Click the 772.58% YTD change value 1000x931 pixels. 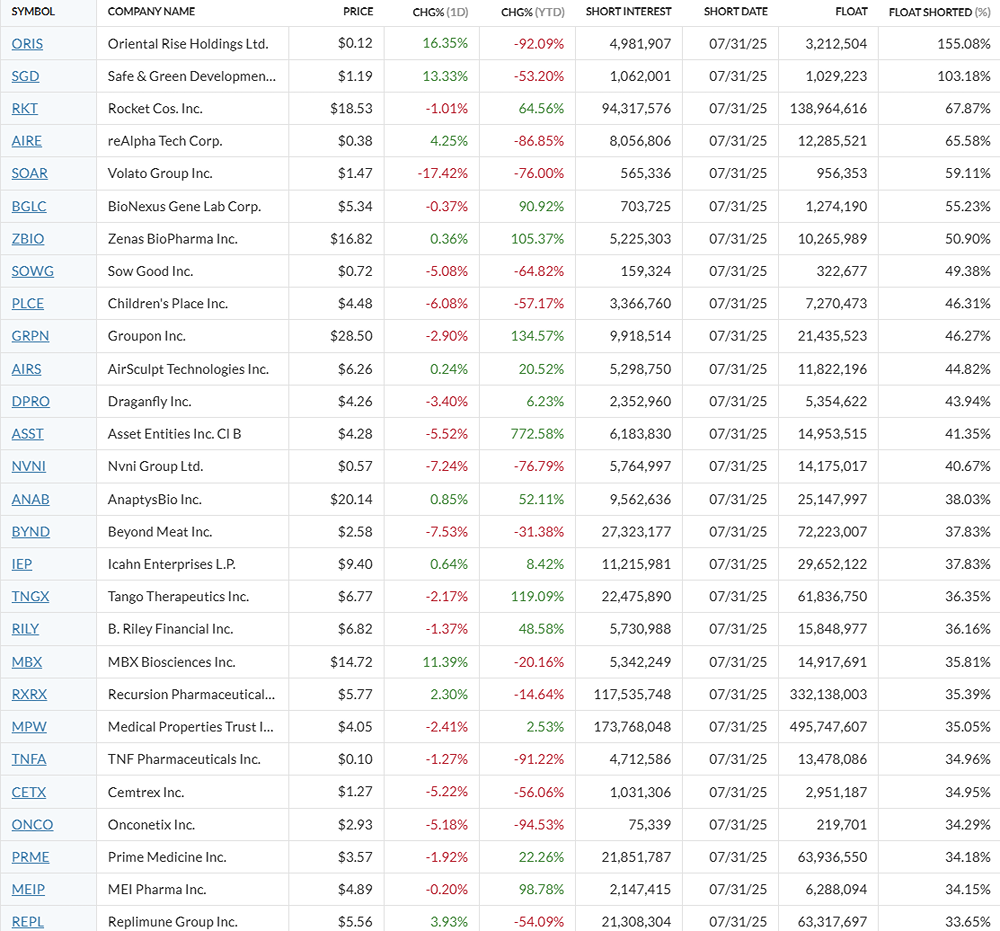pos(537,435)
